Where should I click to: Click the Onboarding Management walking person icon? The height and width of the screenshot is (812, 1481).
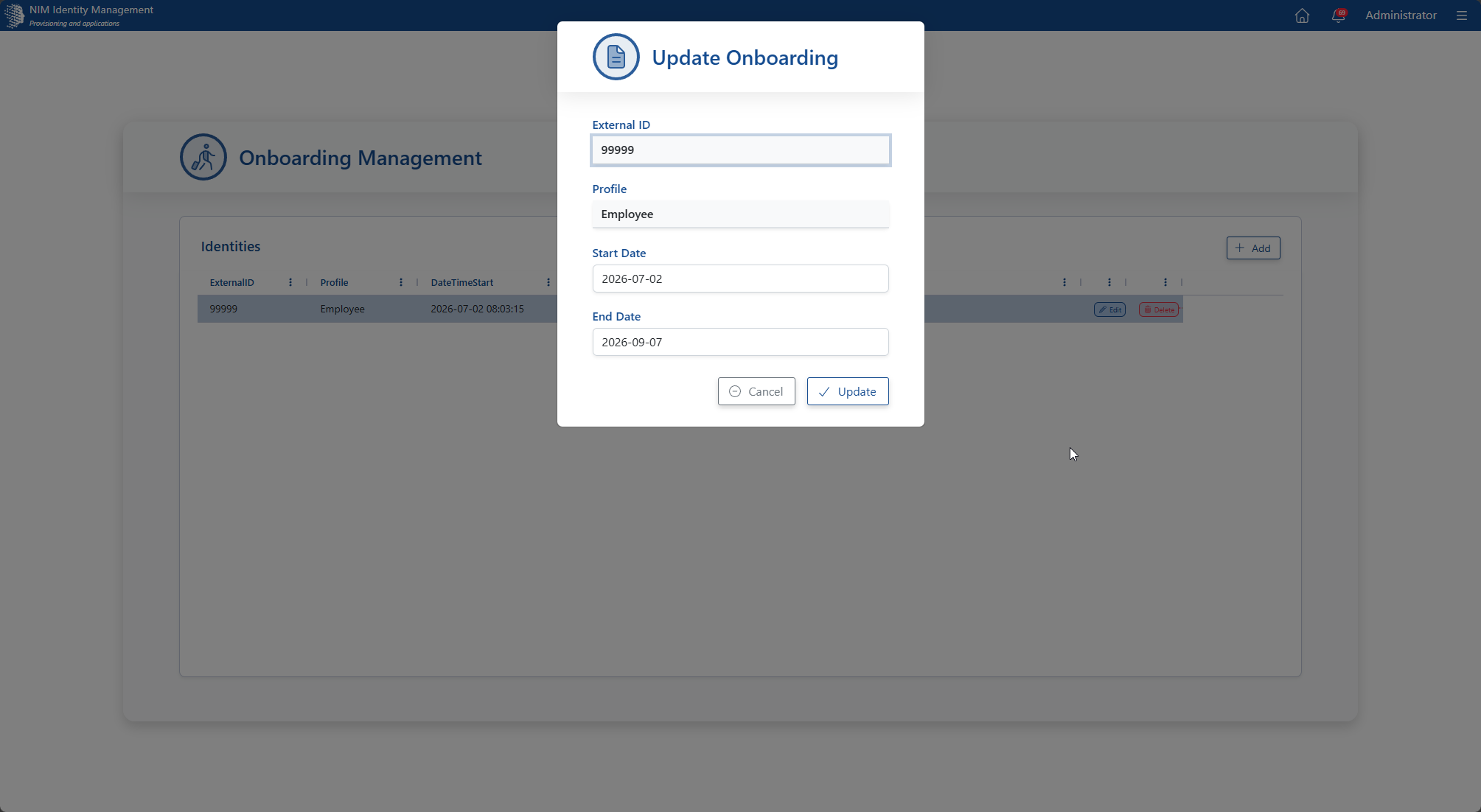(x=203, y=157)
